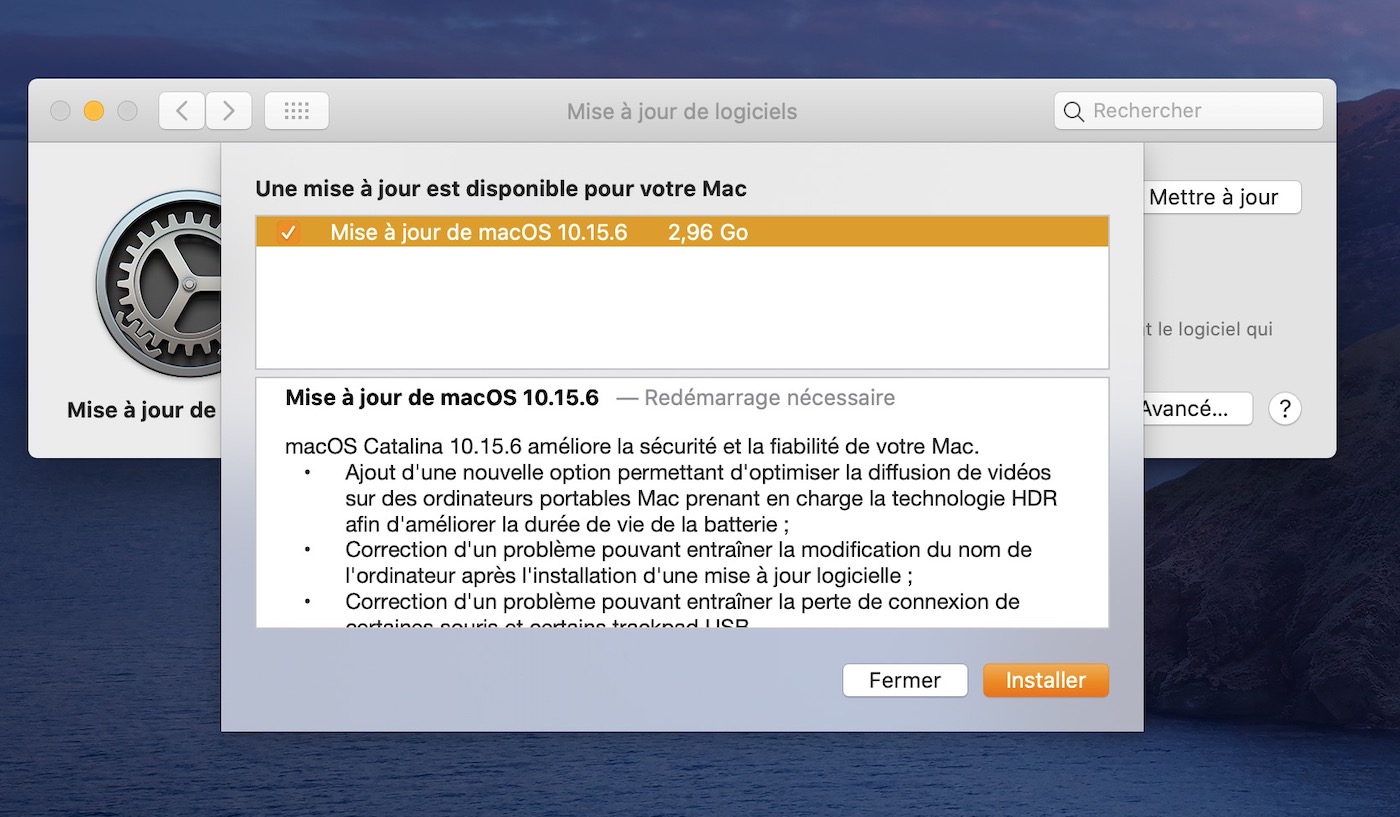
Task: Click the Rechercher search field
Action: click(1188, 111)
